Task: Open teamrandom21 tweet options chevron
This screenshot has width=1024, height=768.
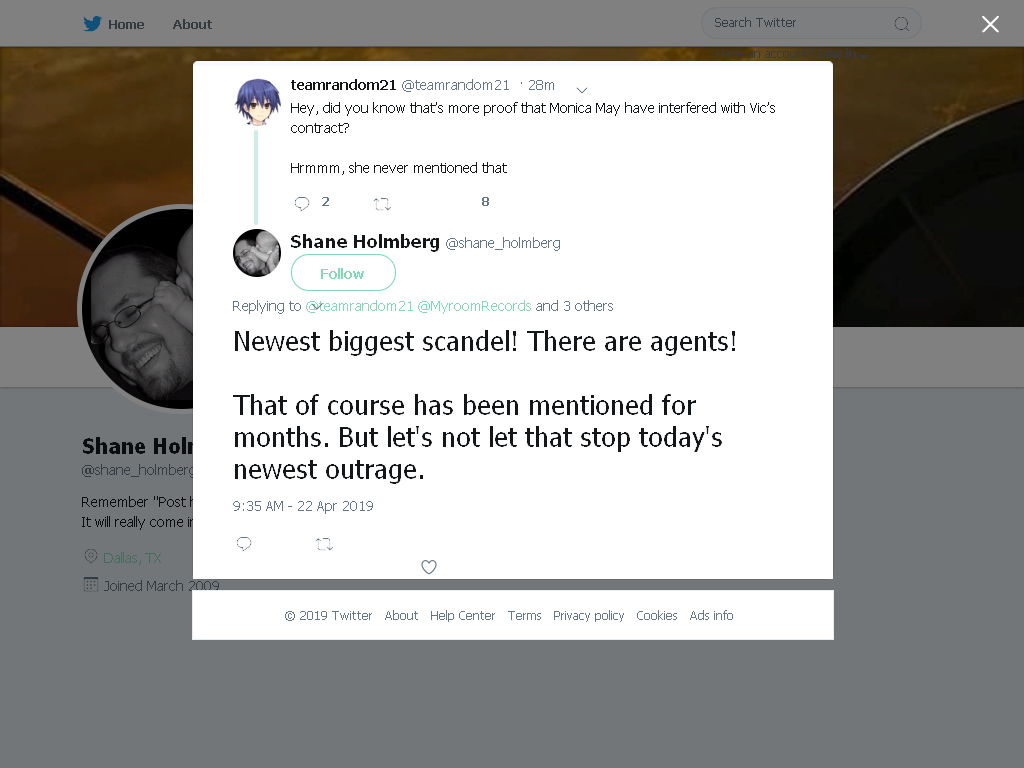Action: pos(582,89)
